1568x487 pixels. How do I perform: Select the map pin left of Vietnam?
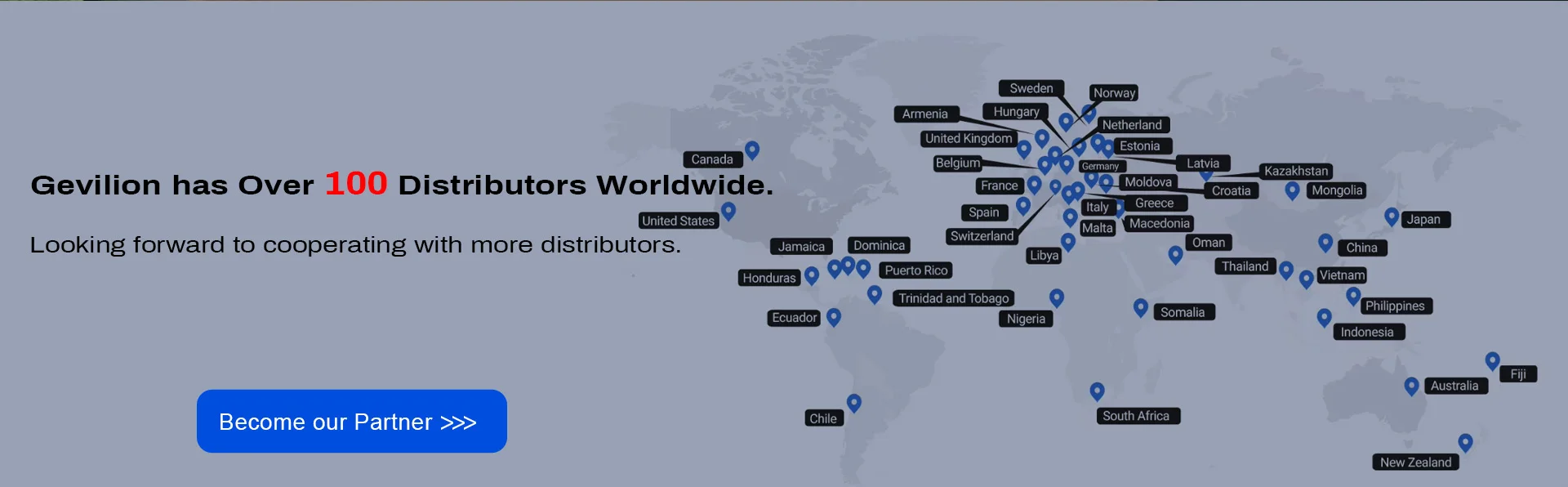click(1306, 279)
